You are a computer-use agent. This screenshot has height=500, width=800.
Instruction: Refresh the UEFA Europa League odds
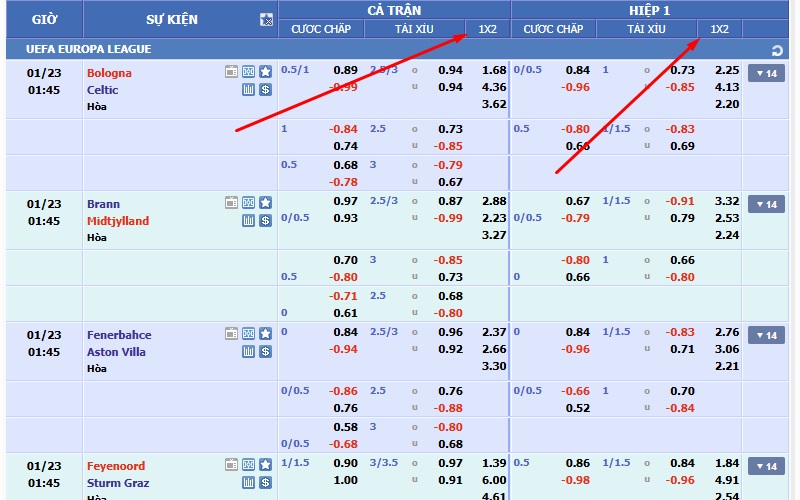point(777,50)
